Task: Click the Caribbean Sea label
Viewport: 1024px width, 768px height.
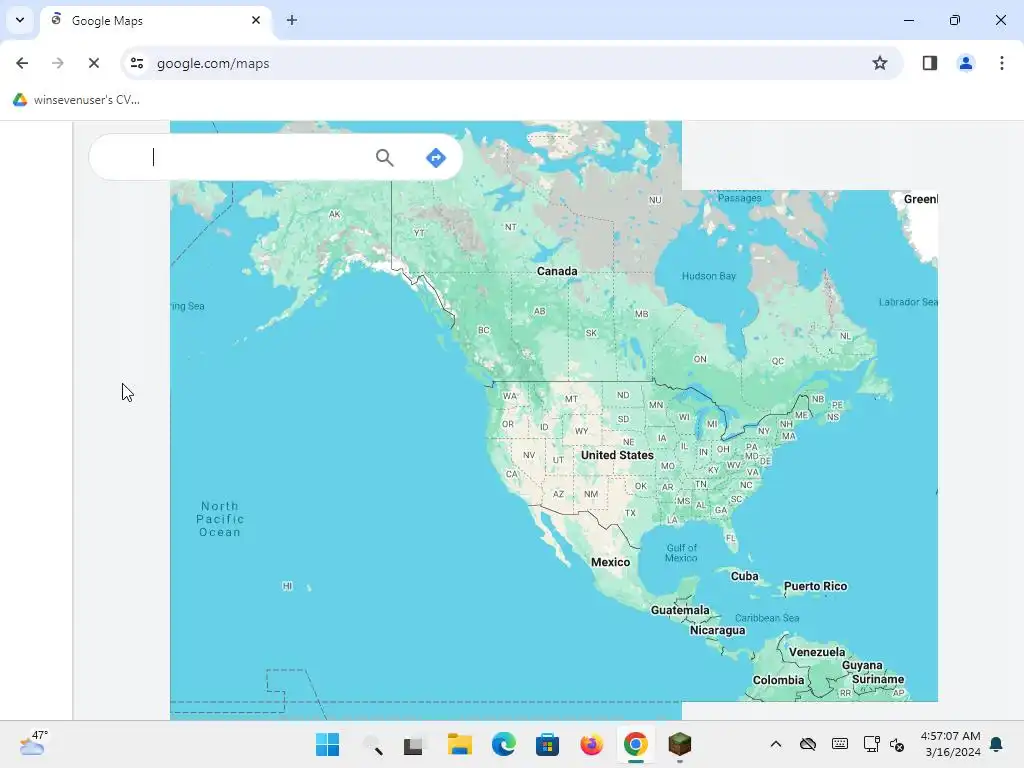Action: (767, 618)
